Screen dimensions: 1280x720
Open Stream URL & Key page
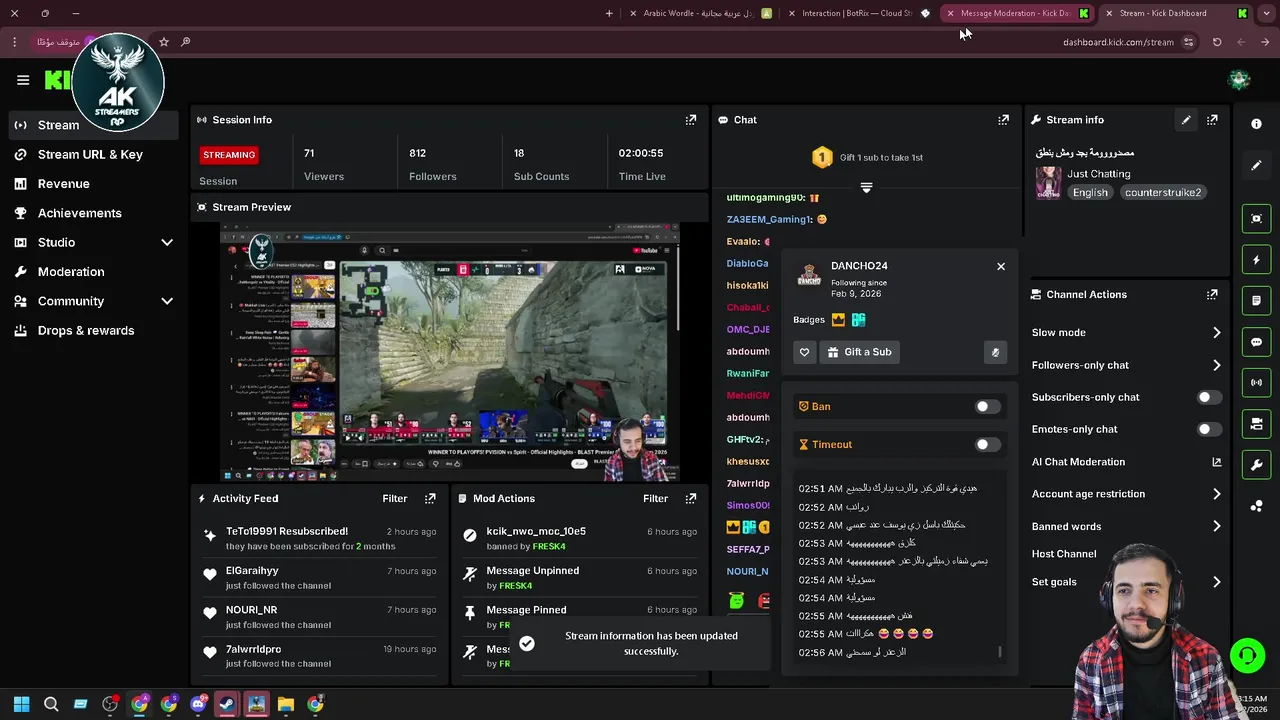click(x=90, y=154)
